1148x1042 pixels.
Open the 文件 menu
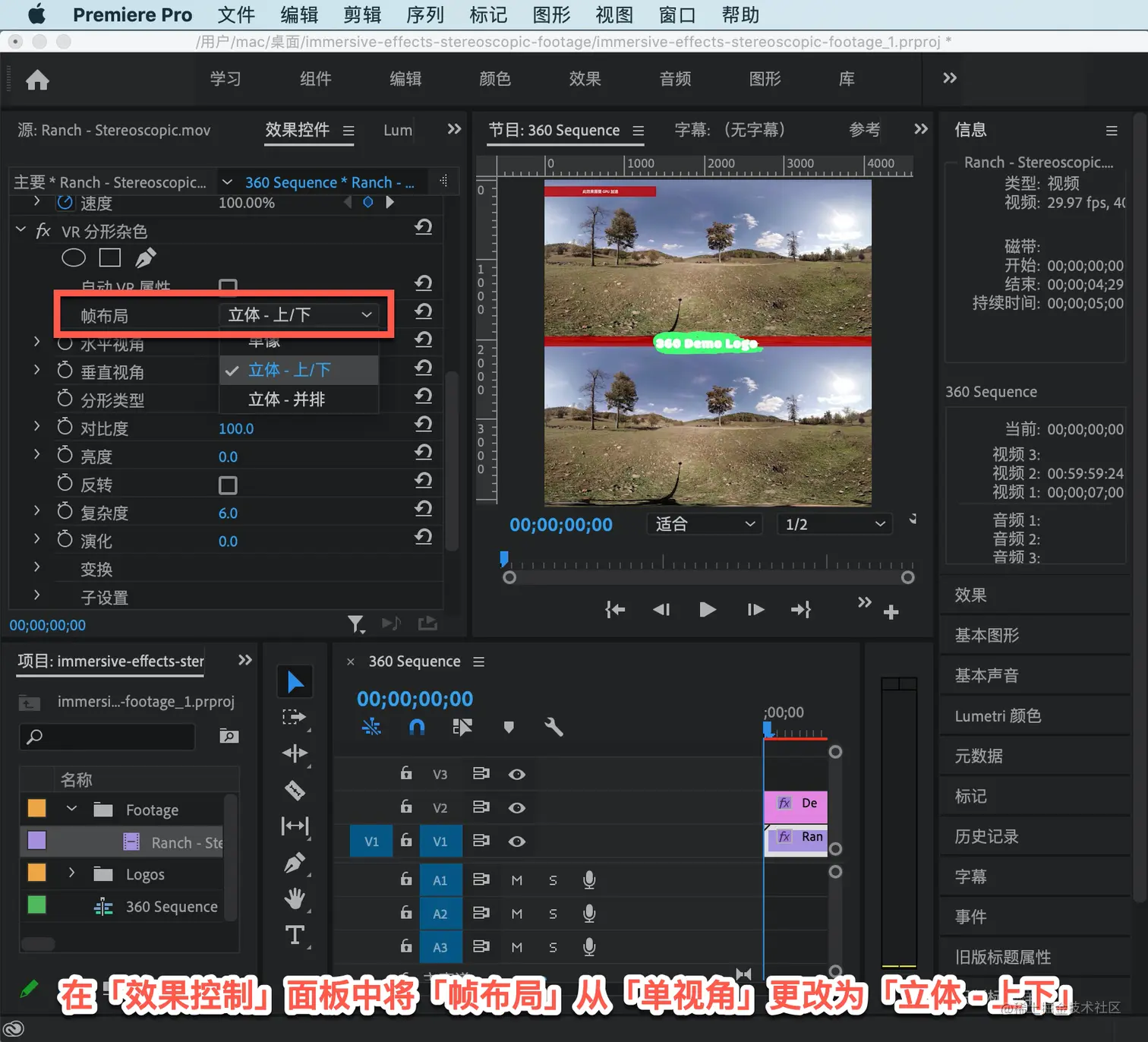236,14
